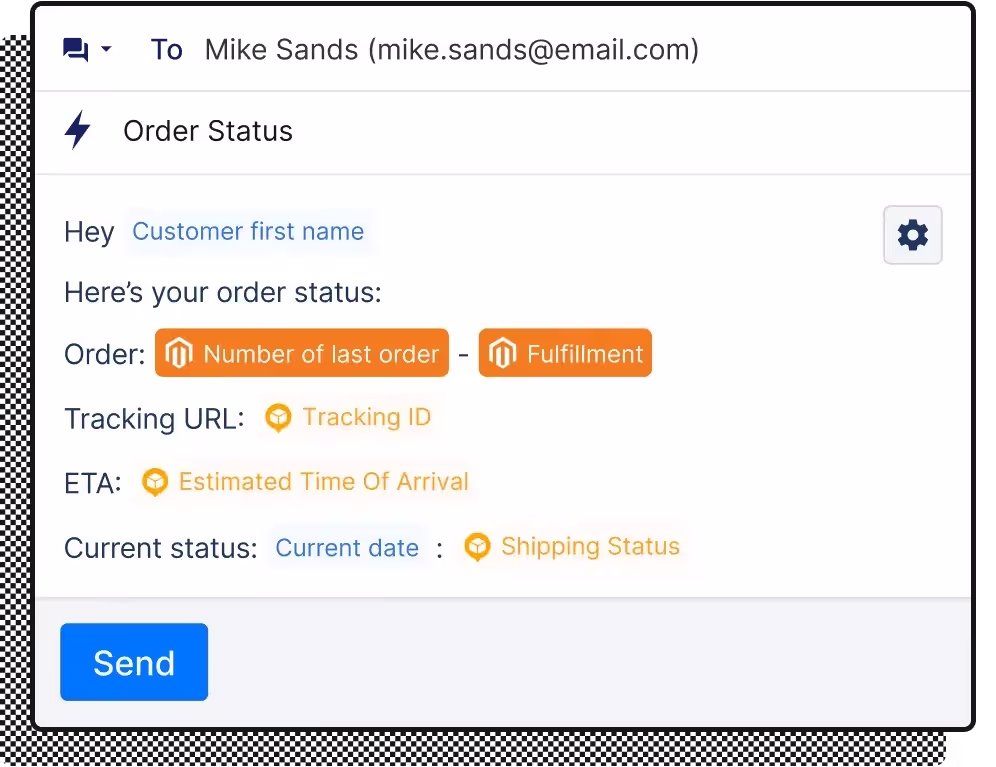Expand the channel selector dropdown arrow

pos(106,49)
